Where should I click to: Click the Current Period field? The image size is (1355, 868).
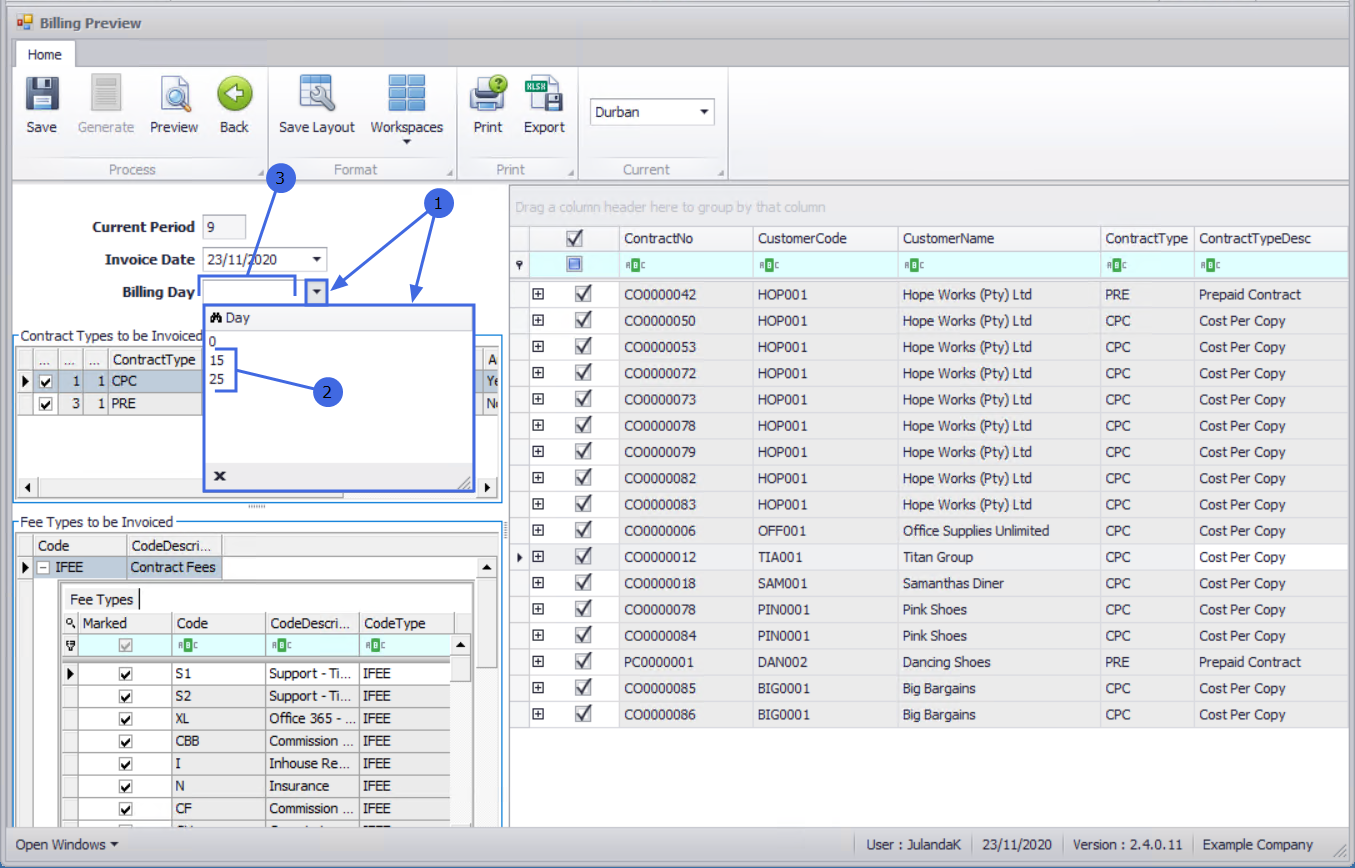223,227
